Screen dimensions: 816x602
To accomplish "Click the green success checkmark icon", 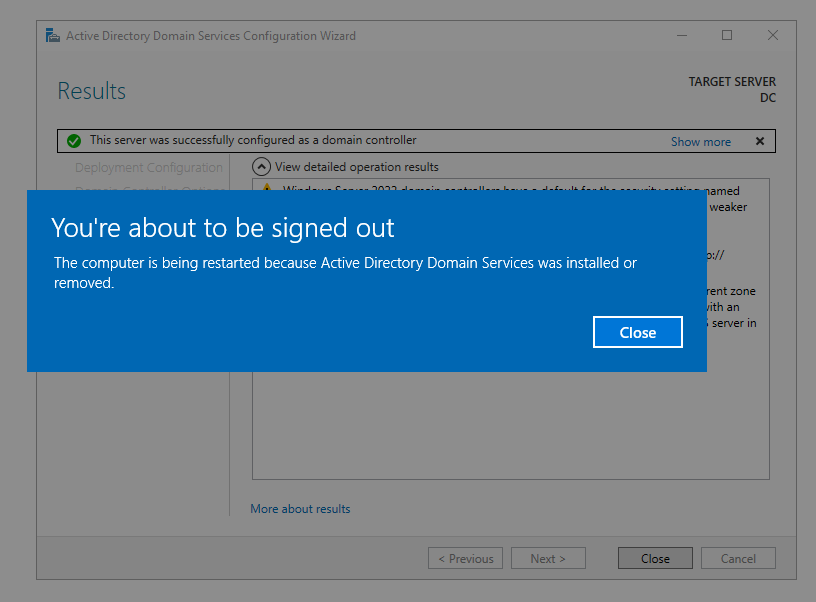I will point(74,141).
